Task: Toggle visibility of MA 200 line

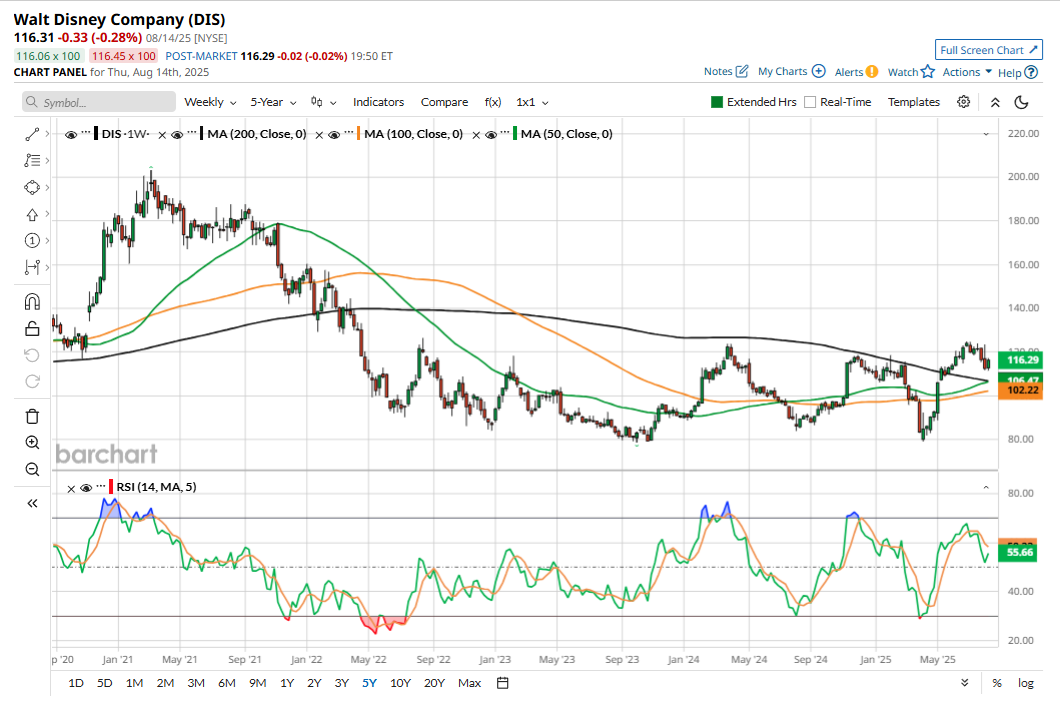Action: tap(177, 135)
